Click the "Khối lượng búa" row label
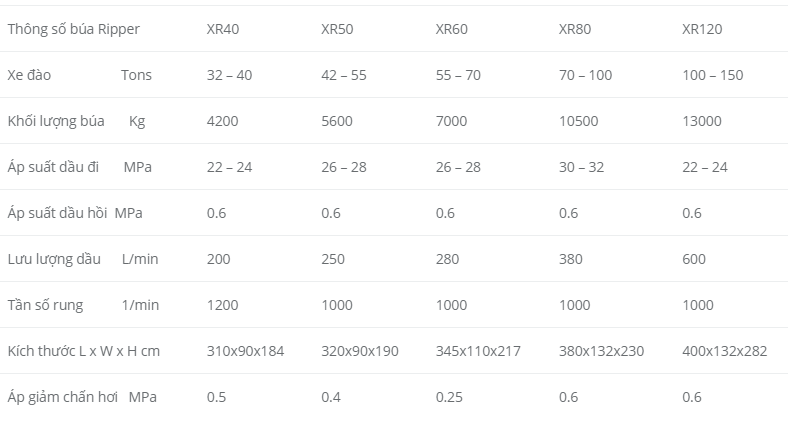 [56, 121]
